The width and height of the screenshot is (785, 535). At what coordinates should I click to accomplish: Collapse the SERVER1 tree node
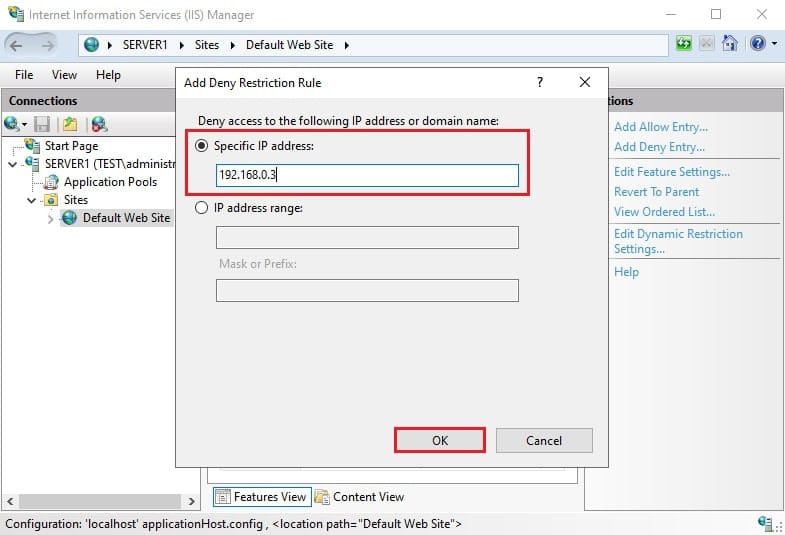pyautogui.click(x=13, y=164)
